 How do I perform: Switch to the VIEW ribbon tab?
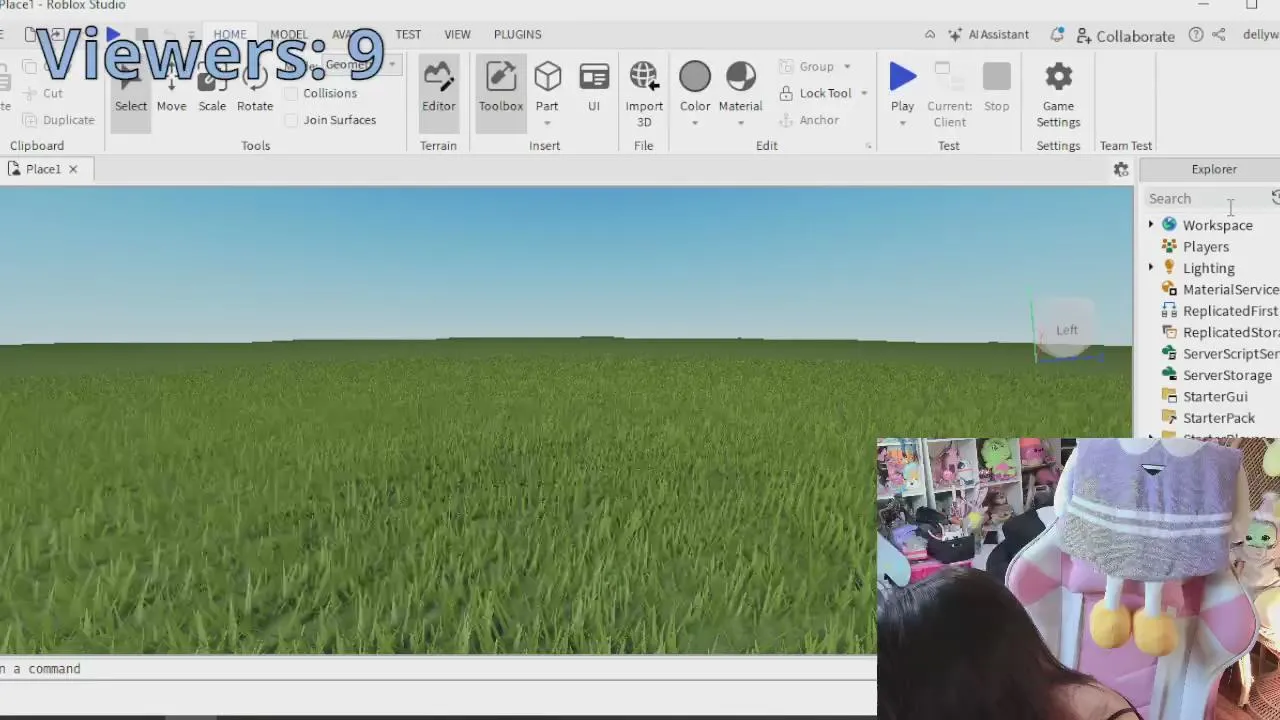457,34
